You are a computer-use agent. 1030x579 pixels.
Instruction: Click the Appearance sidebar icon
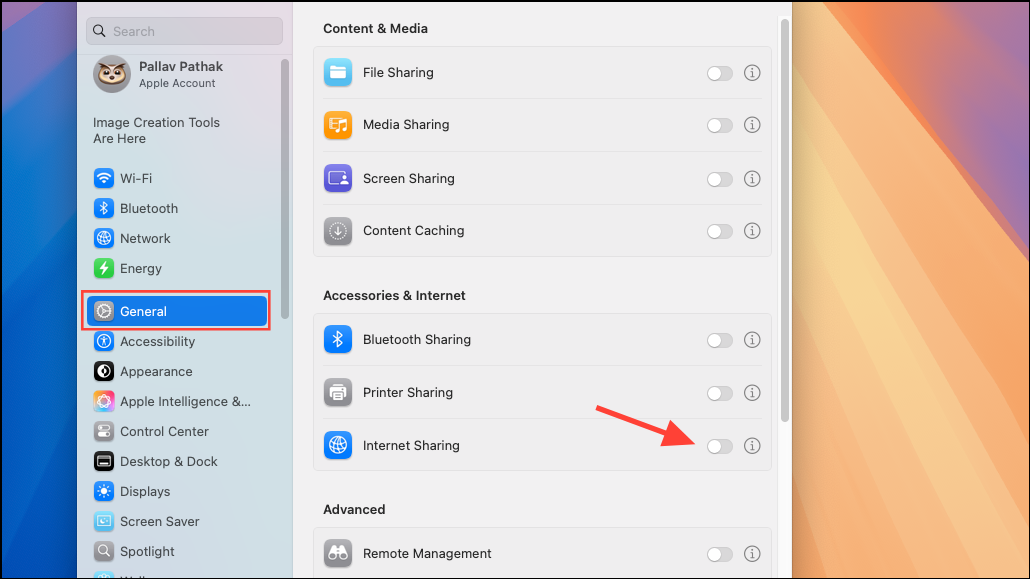tap(104, 371)
